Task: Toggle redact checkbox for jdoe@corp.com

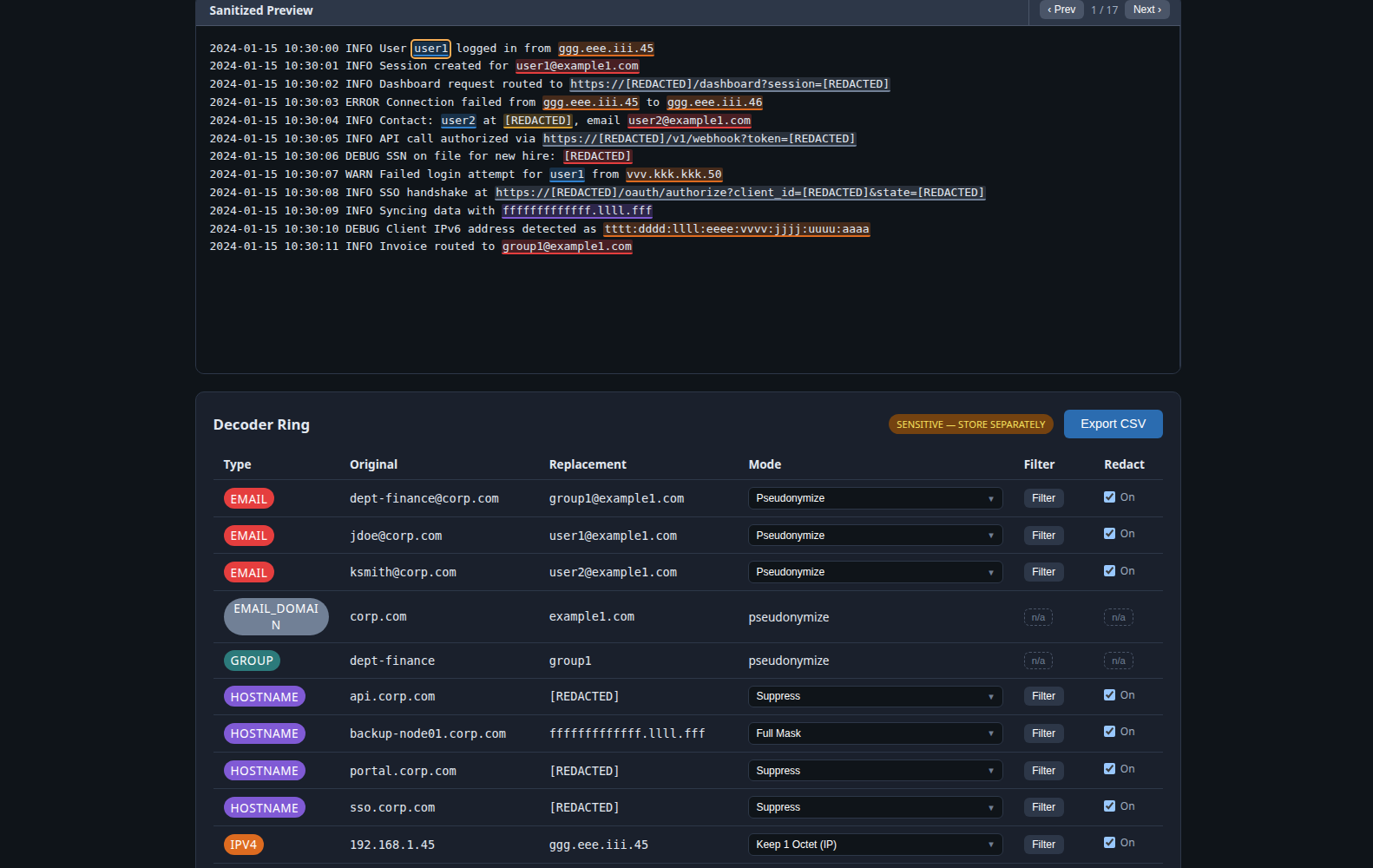Action: coord(1109,534)
